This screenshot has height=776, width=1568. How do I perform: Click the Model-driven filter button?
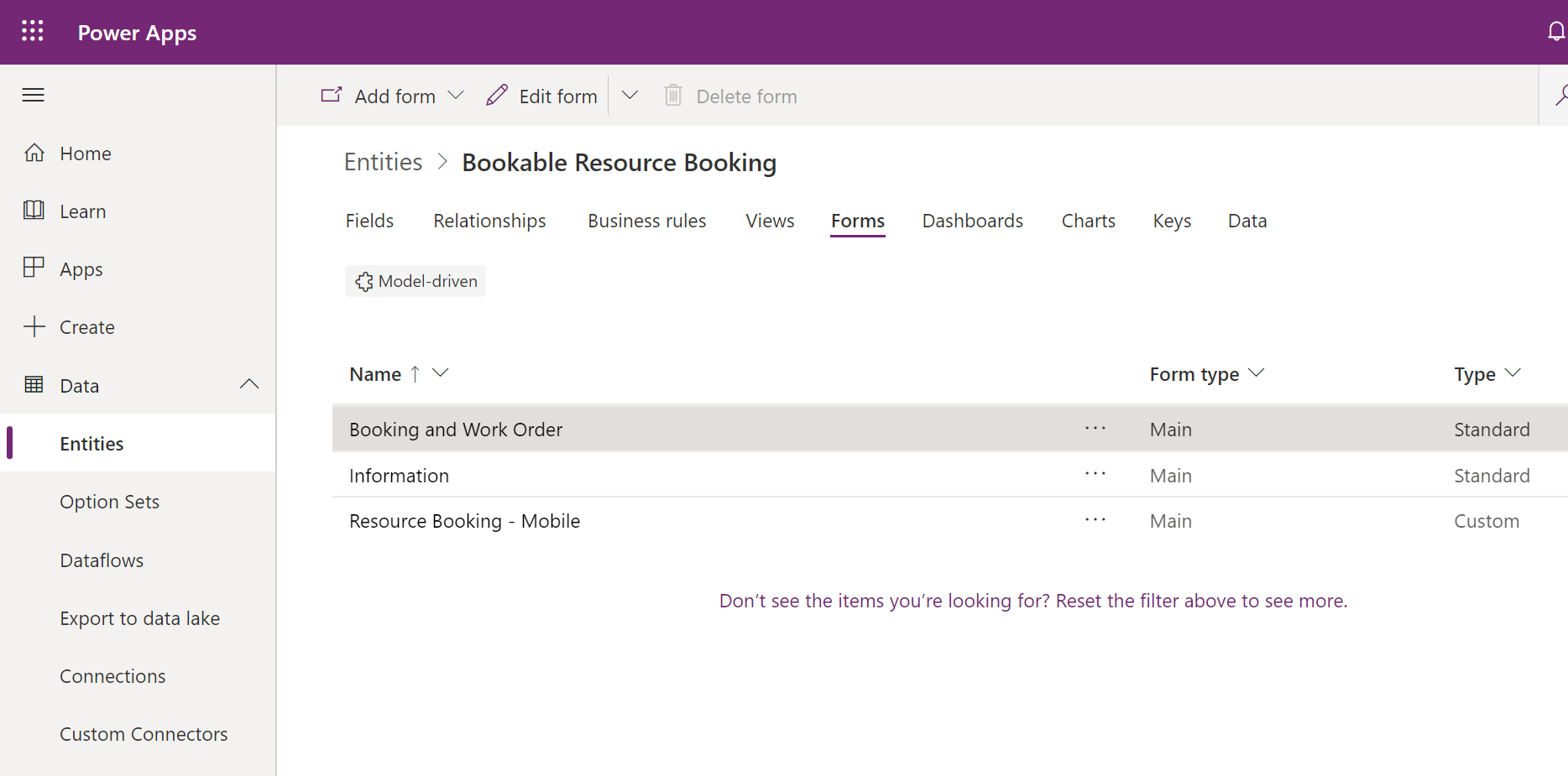coord(416,281)
